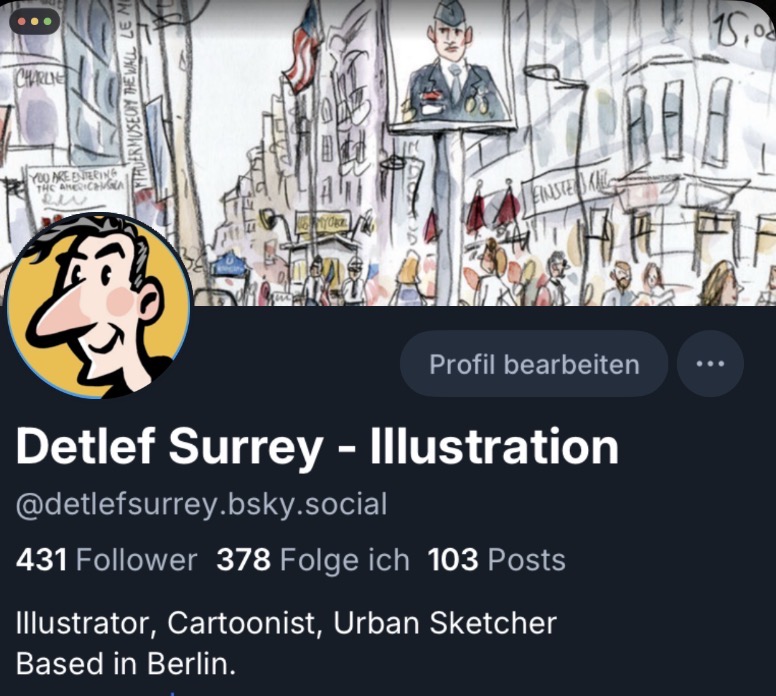776x696 pixels.
Task: Click the Mauermuseum vertical sign in banner
Action: tap(131, 94)
